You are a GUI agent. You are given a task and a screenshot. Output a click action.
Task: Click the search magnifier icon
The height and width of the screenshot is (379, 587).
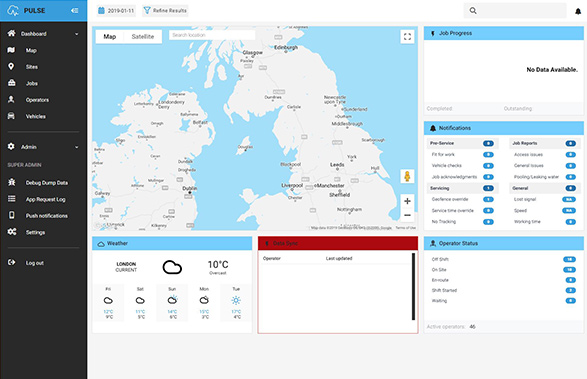click(x=473, y=10)
